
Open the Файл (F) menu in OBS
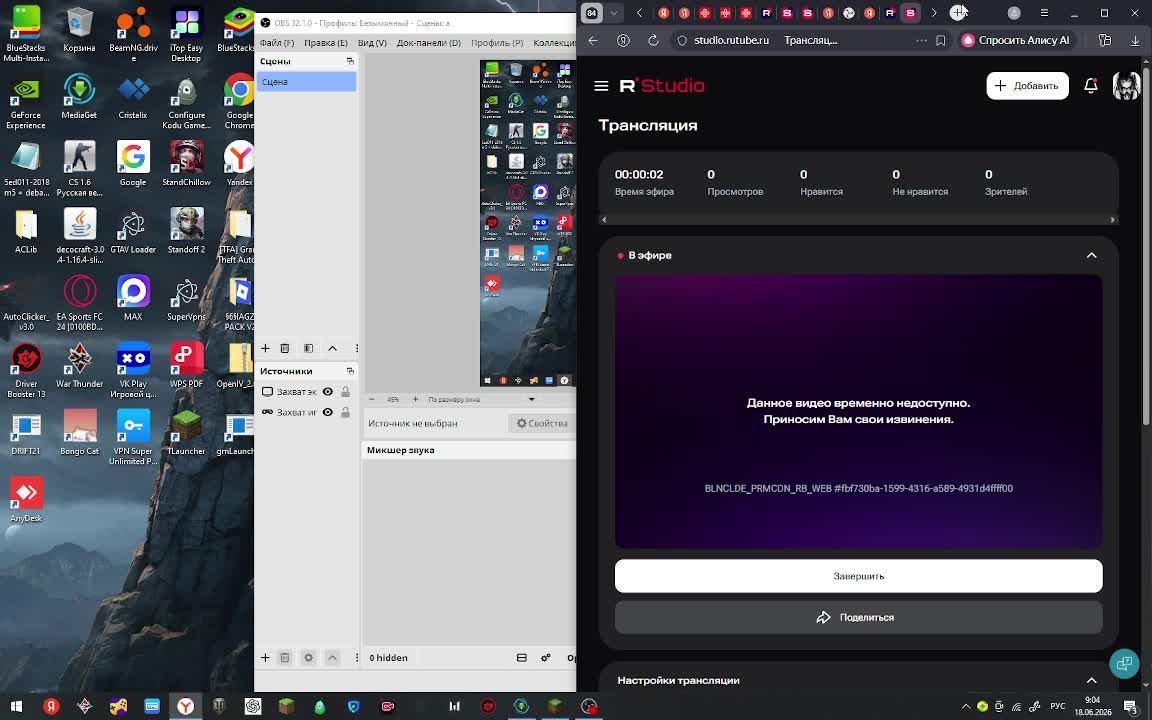click(277, 43)
